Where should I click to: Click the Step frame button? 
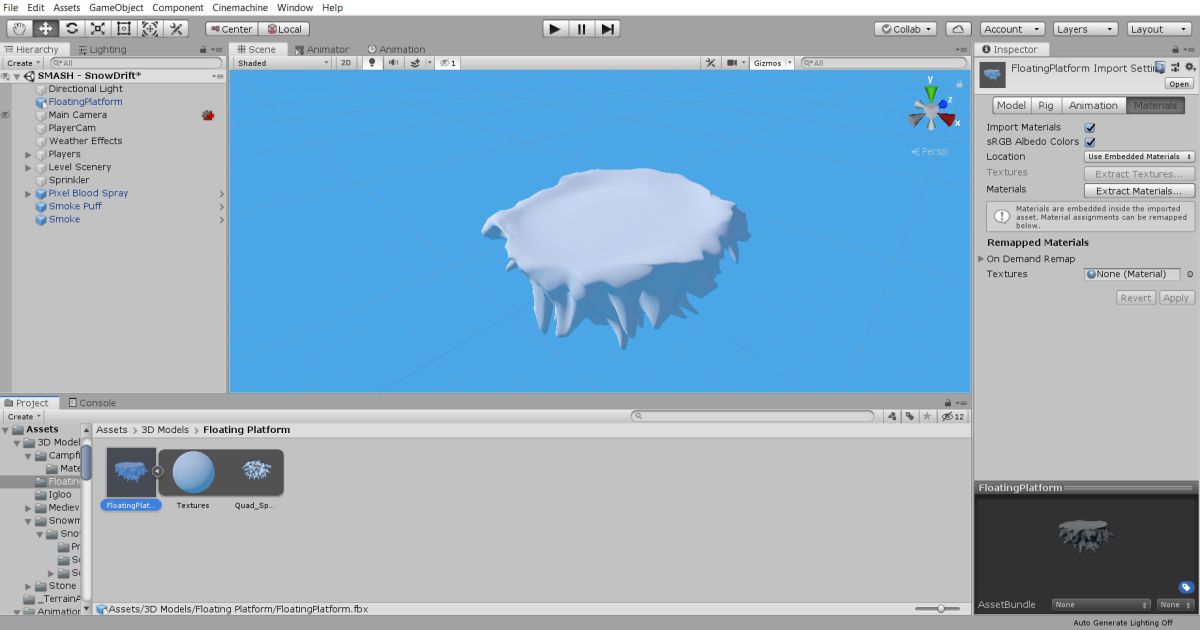coord(607,29)
